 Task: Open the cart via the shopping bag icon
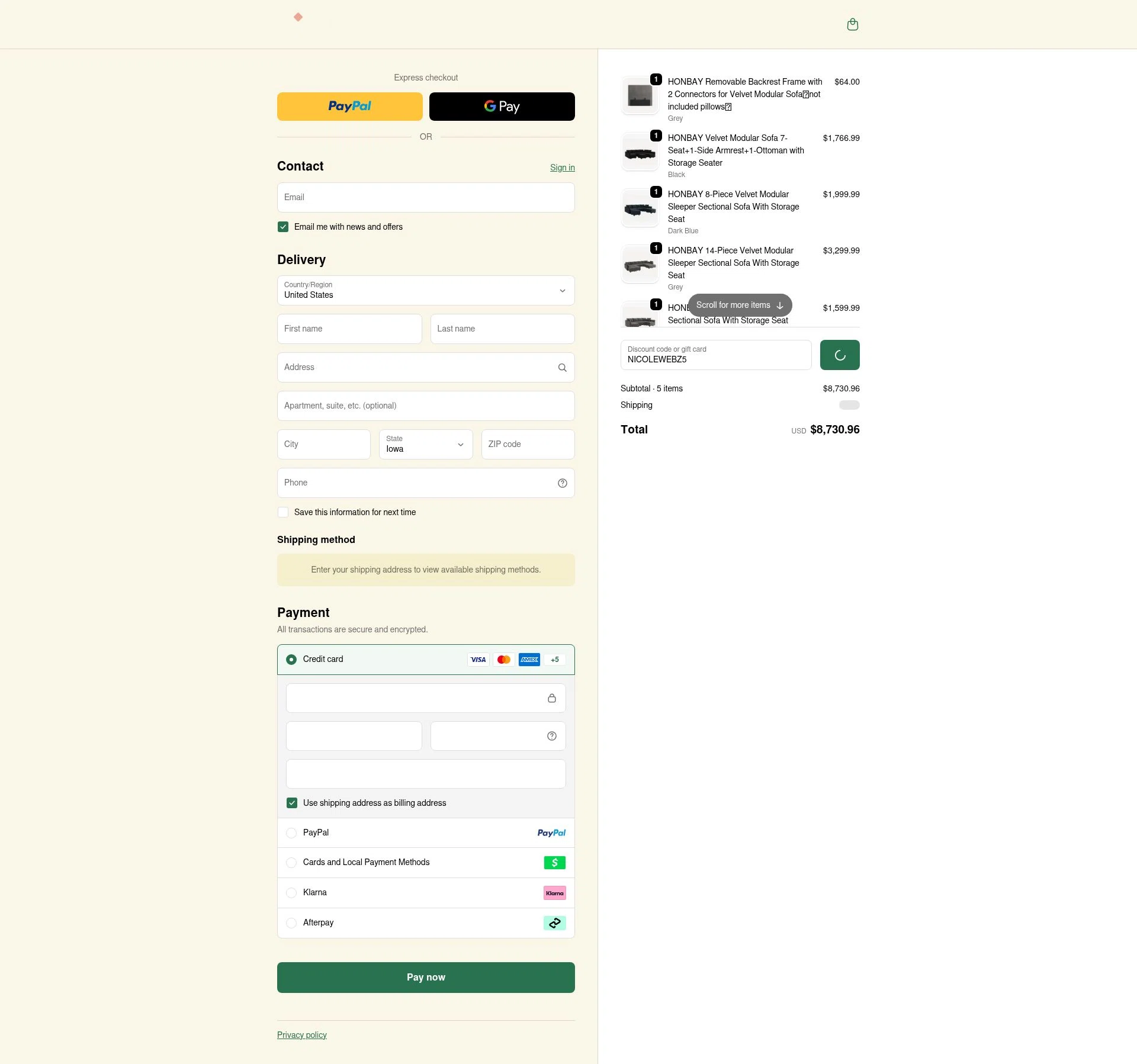pyautogui.click(x=853, y=24)
